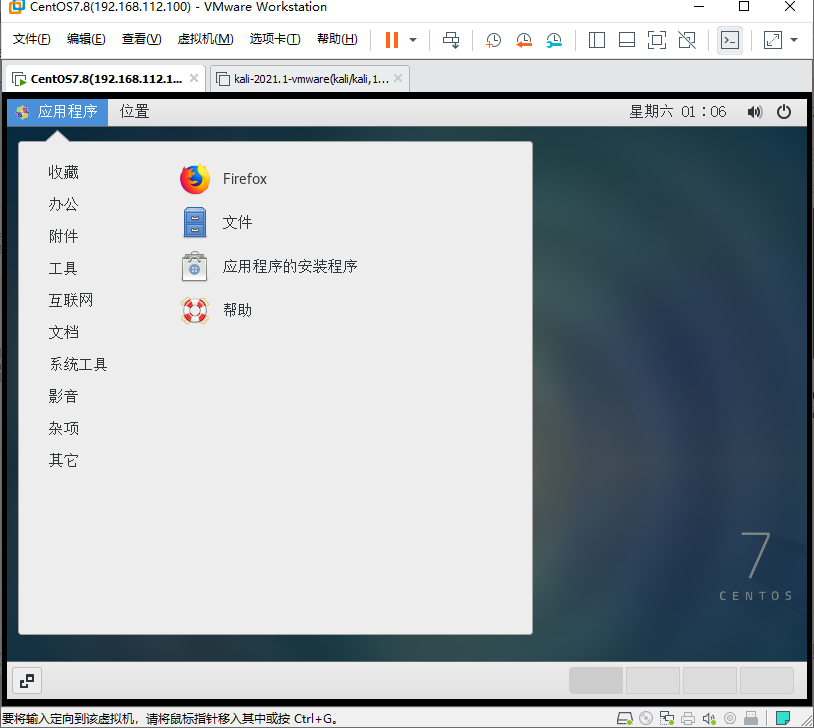Click the USB device status icon
The width and height of the screenshot is (814, 728).
click(751, 719)
